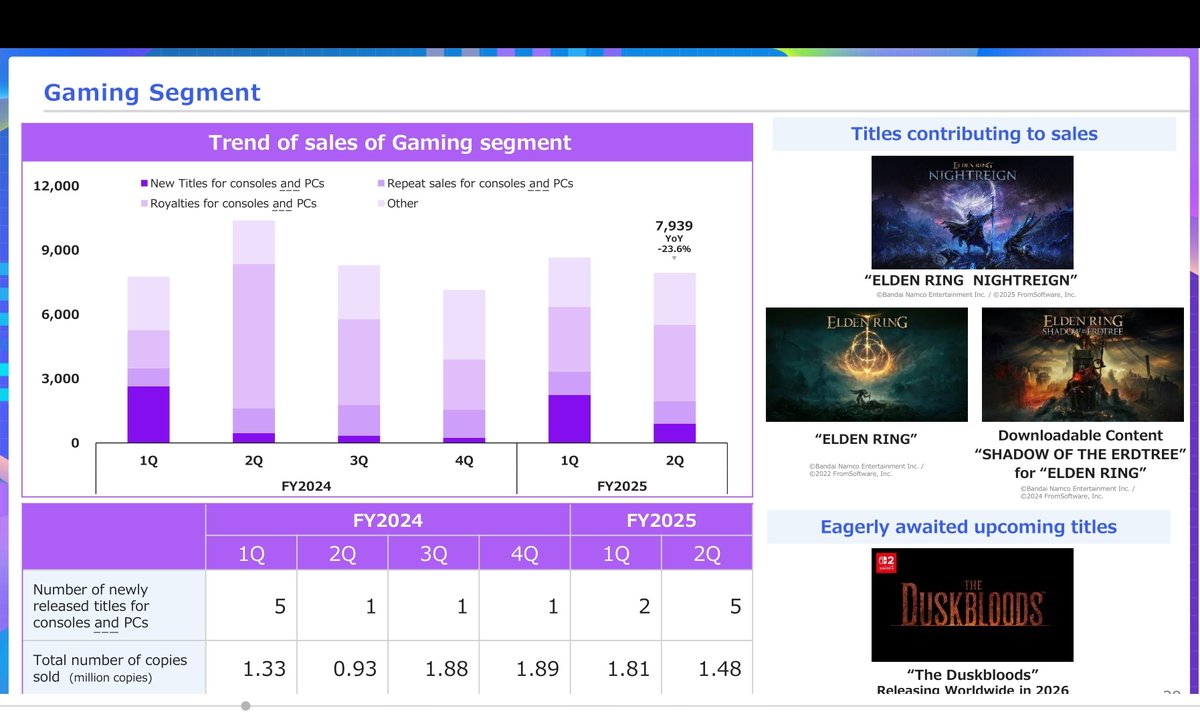The width and height of the screenshot is (1200, 722).
Task: Click the FY2024 table header cell
Action: coord(388,520)
